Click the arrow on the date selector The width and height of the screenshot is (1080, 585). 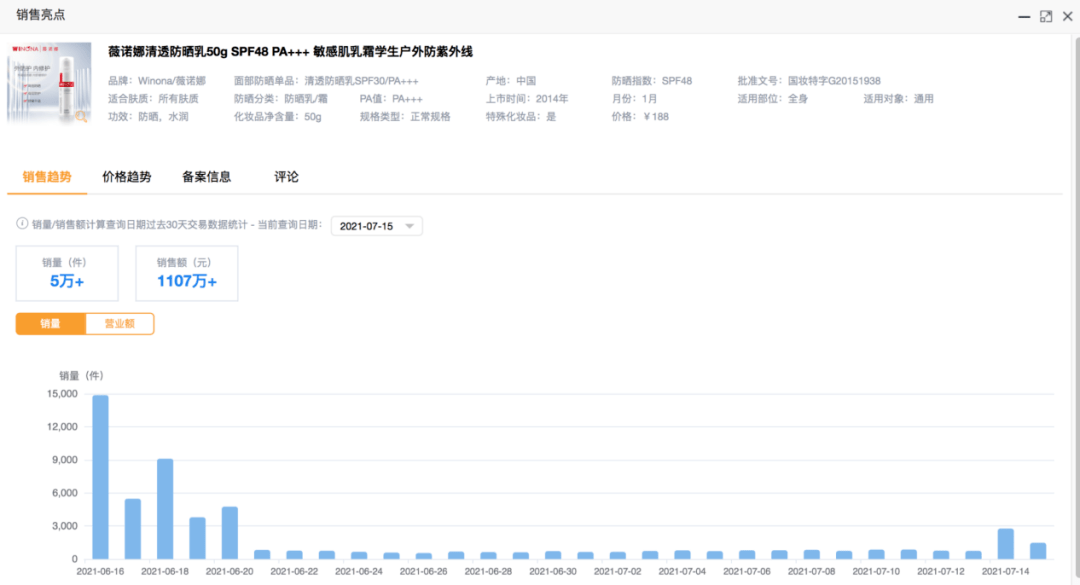409,227
